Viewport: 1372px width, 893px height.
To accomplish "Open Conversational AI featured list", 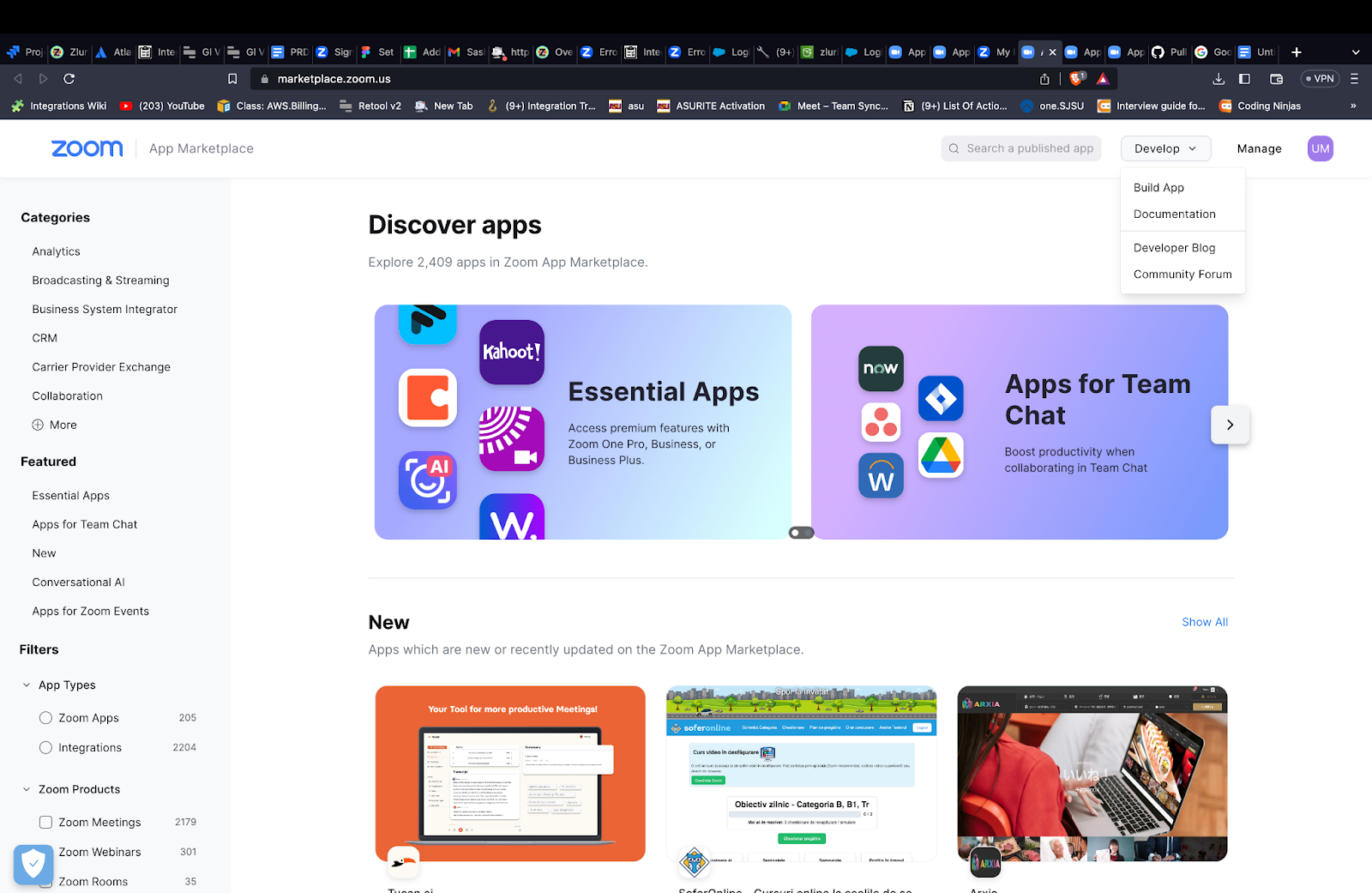I will pyautogui.click(x=78, y=582).
